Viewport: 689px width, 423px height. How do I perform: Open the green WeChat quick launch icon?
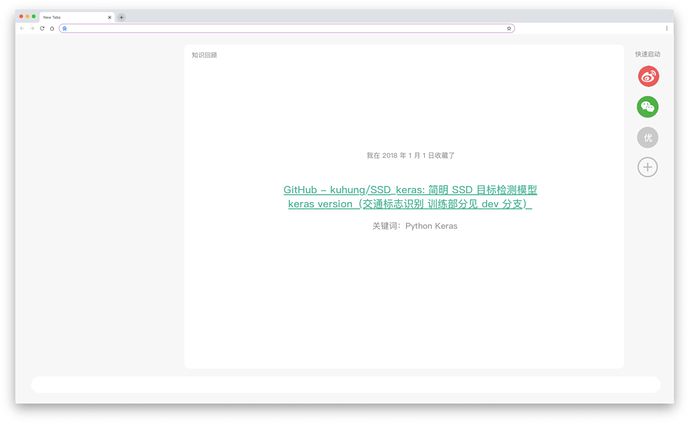pos(648,106)
